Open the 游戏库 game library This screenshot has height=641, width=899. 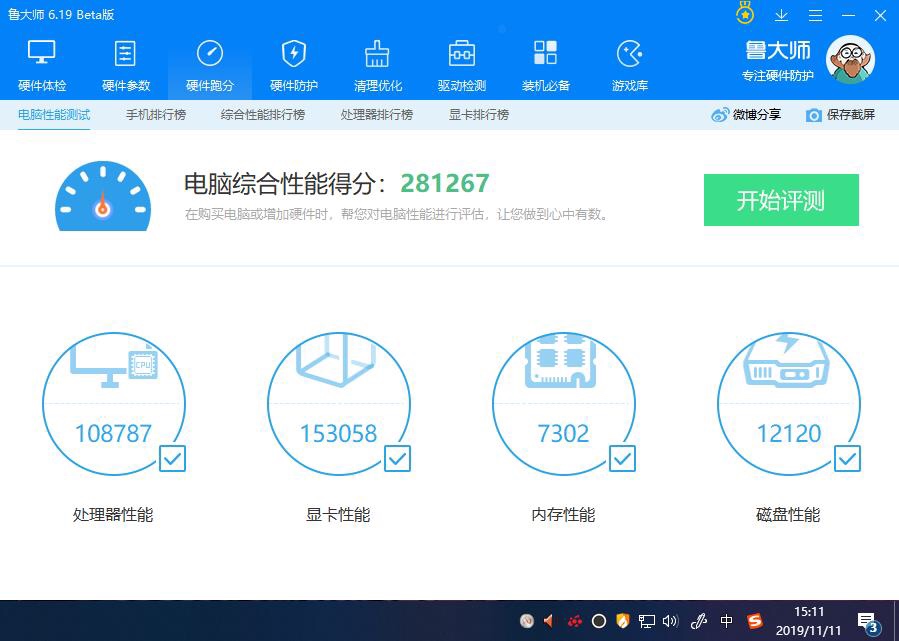(630, 64)
